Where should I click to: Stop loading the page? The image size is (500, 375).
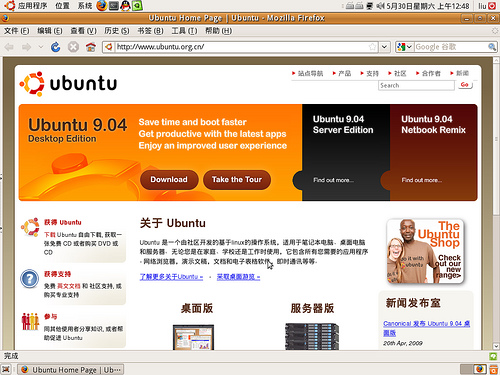73,47
